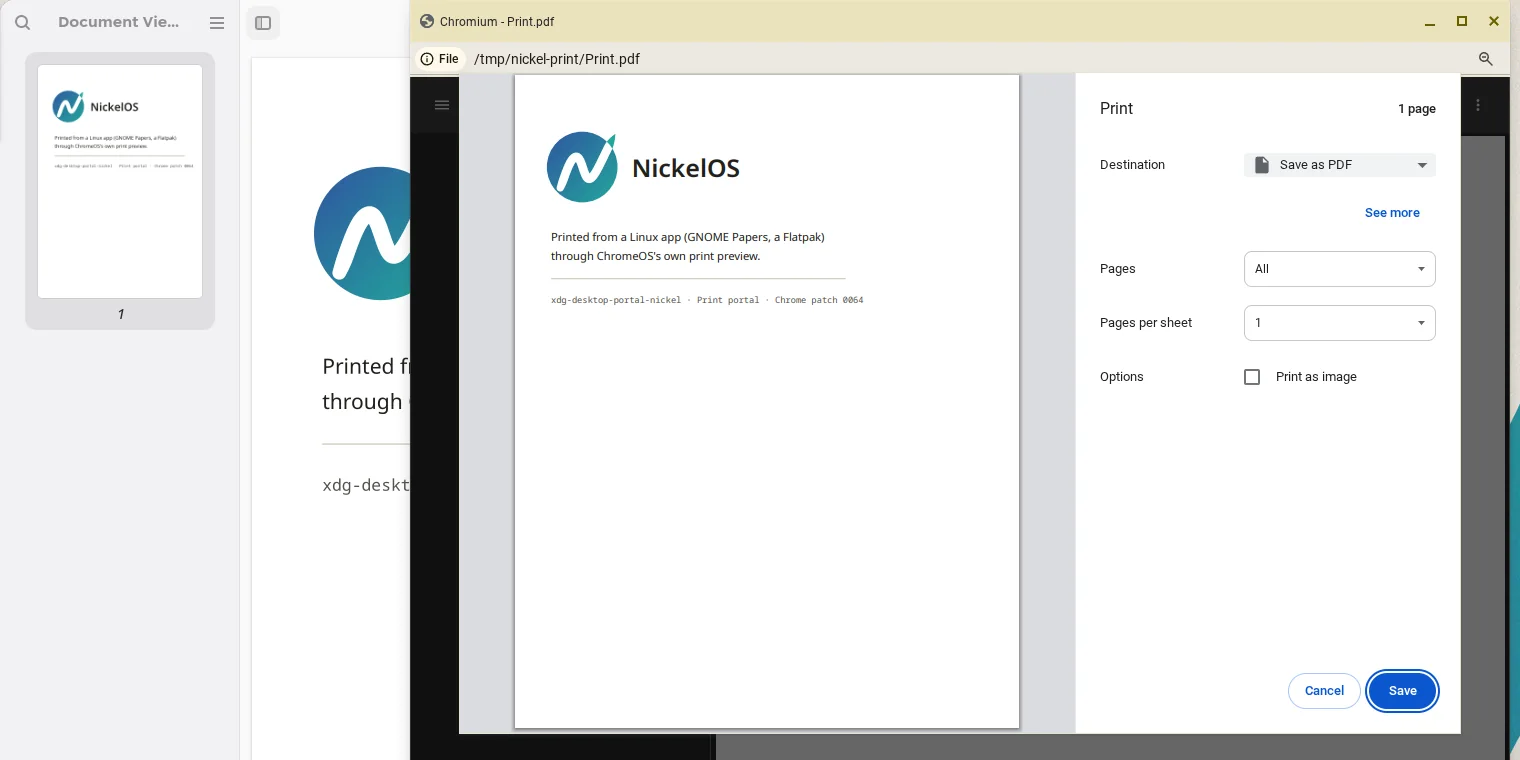This screenshot has width=1520, height=760.
Task: Maximize the Chromium Print.pdf window
Action: point(1462,21)
